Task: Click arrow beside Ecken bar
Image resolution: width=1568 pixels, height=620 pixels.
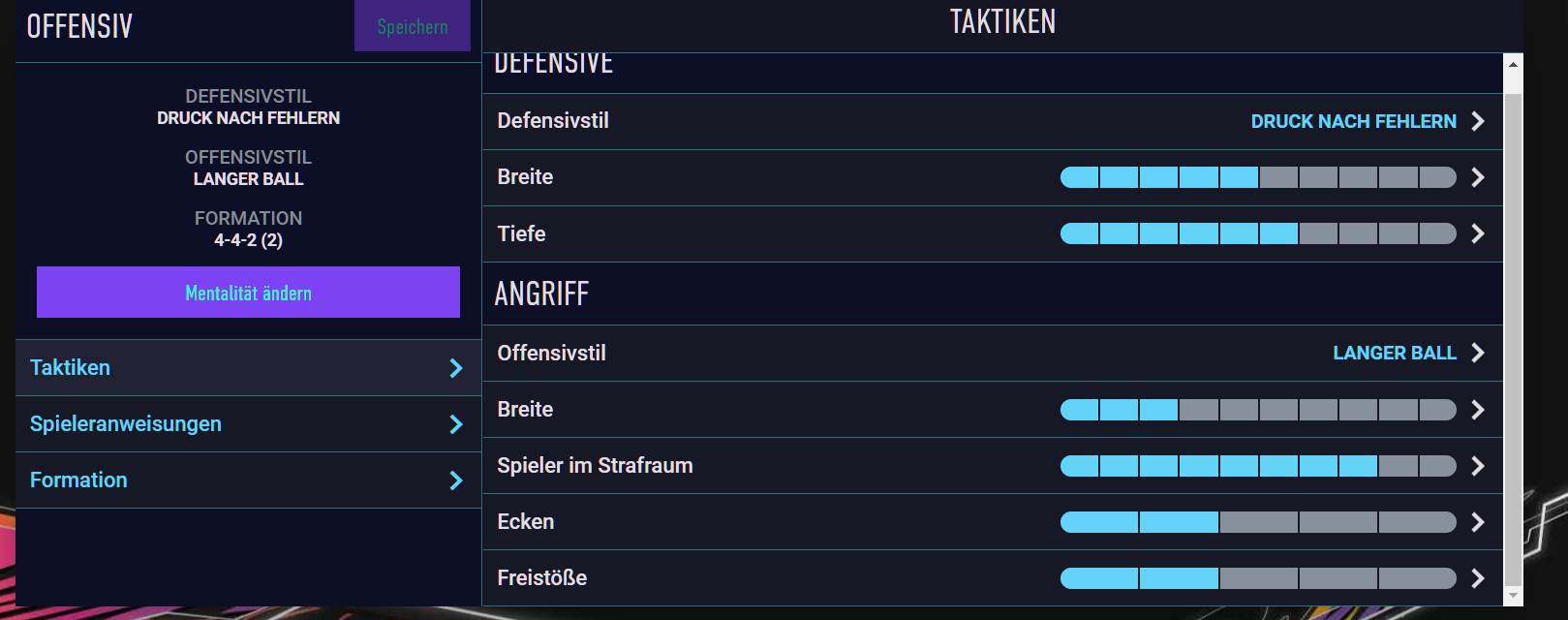Action: (x=1478, y=522)
